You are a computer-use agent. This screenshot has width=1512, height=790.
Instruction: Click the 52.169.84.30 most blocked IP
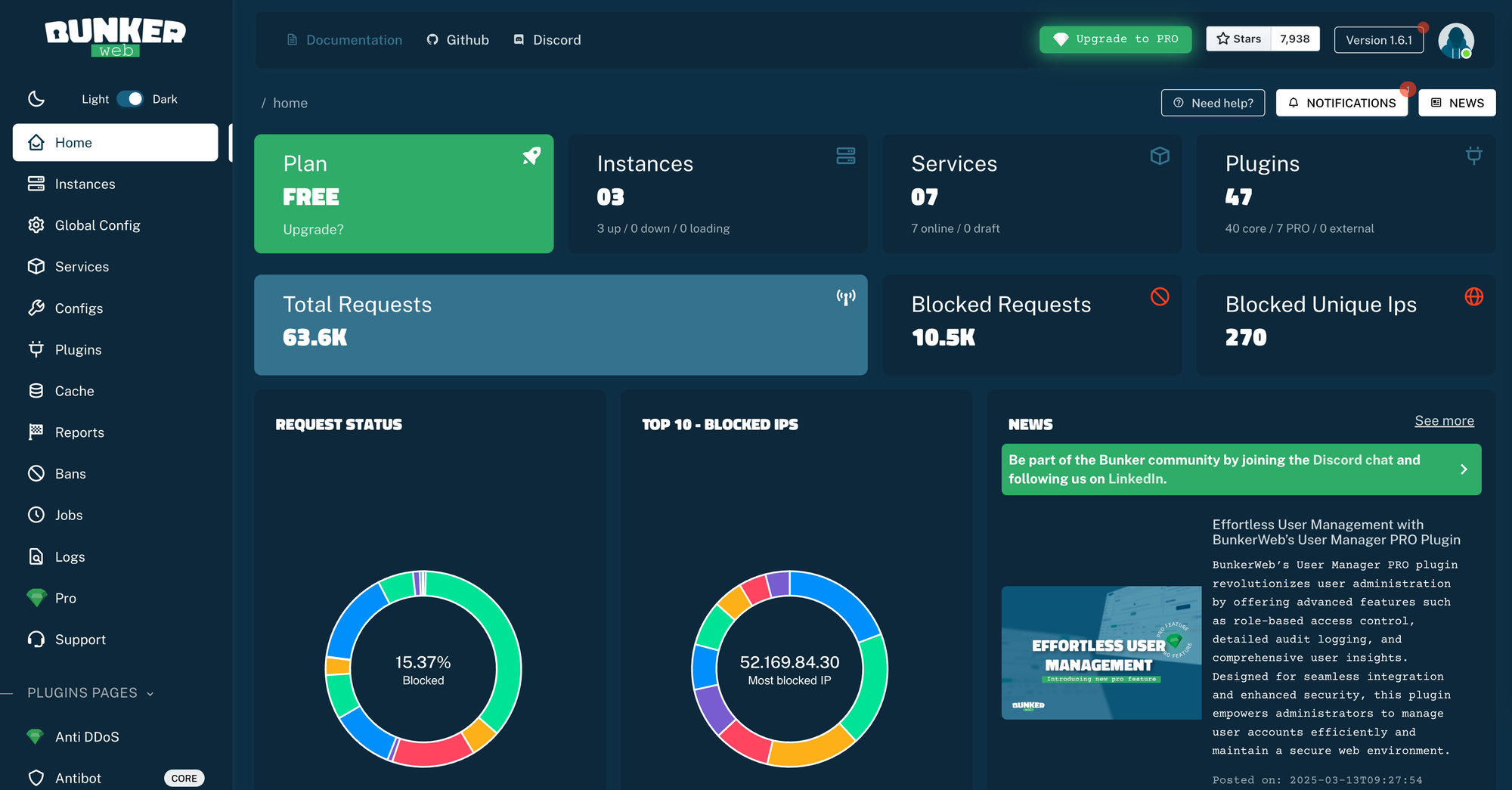coord(789,662)
